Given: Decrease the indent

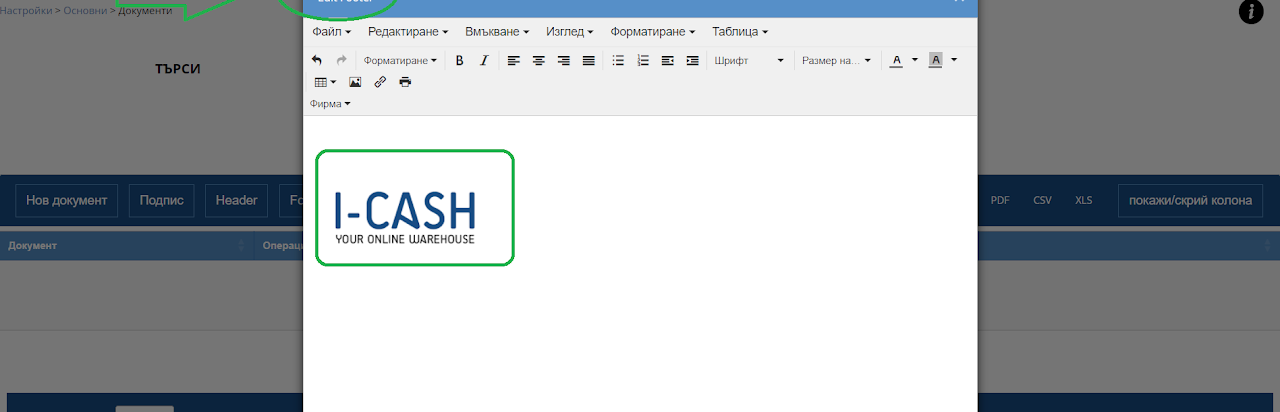Looking at the screenshot, I should point(668,61).
